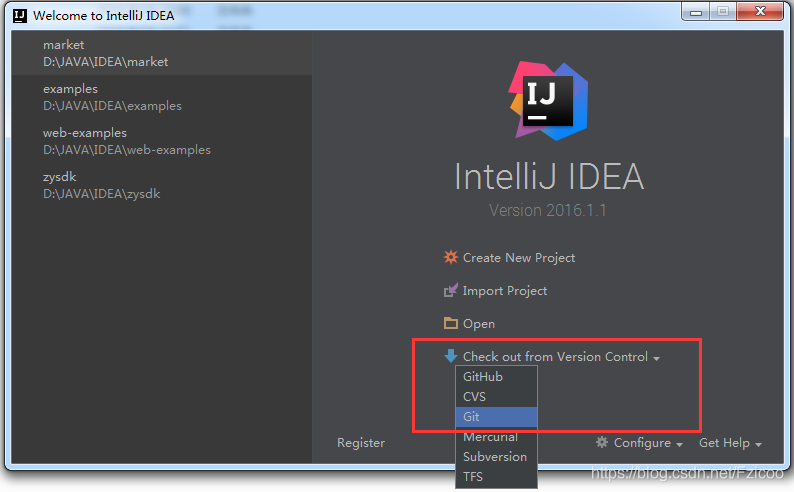This screenshot has height=492, width=794.
Task: Click the IJ title bar icon
Action: 20,16
